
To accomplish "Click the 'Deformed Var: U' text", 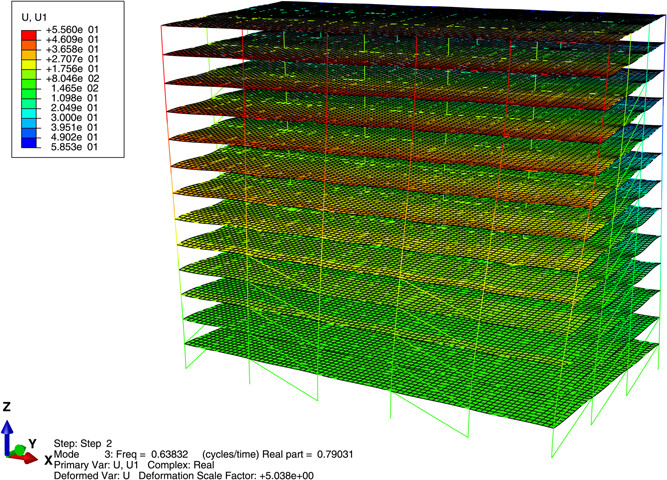I will tap(92, 475).
